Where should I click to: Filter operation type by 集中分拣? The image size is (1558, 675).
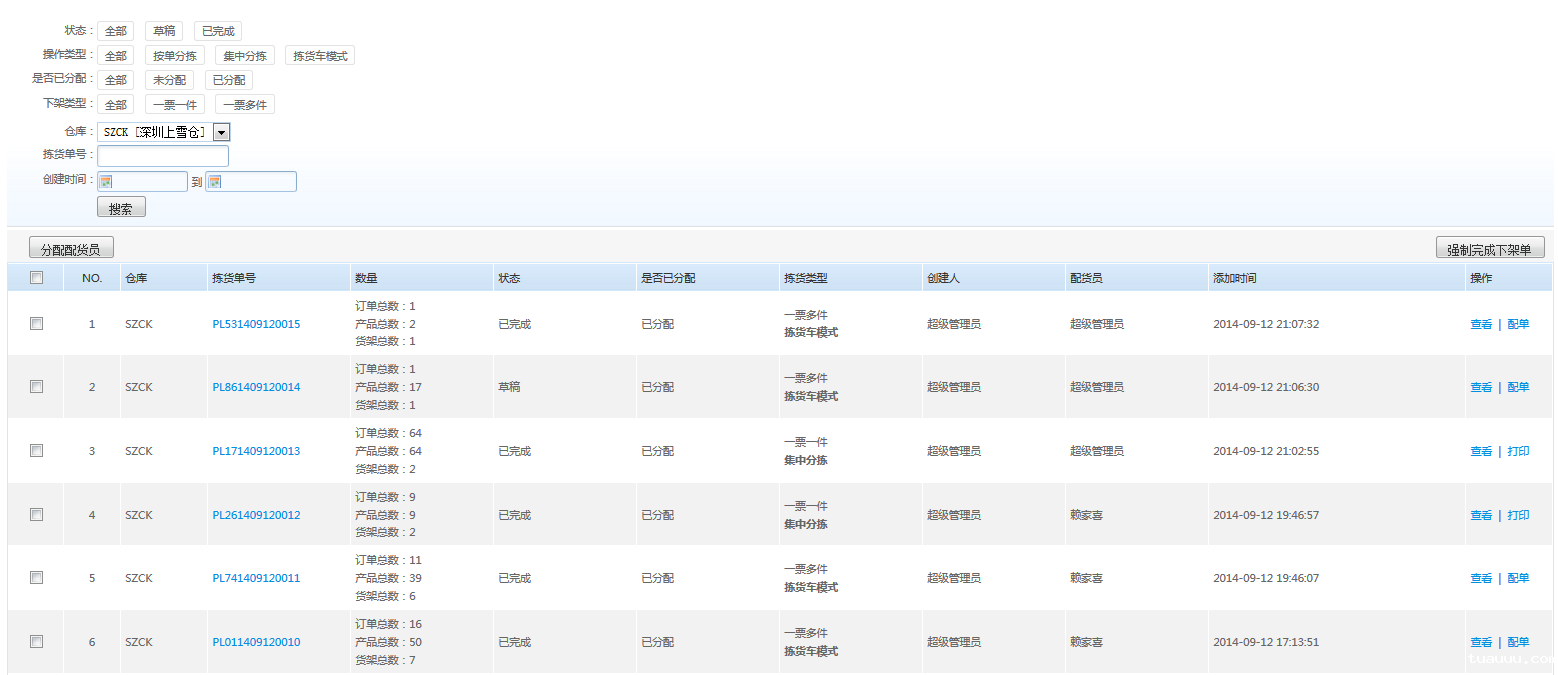coord(244,55)
